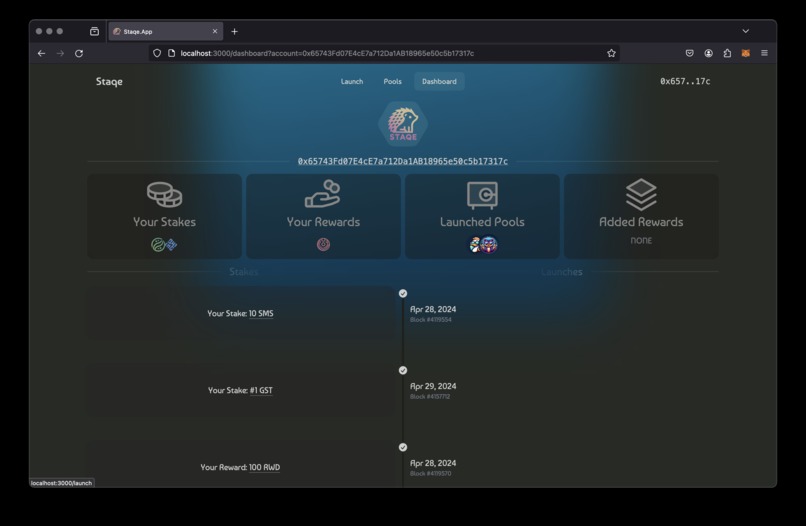The image size is (806, 526).
Task: Click the timeline check for 10 SMS stake
Action: [403, 294]
